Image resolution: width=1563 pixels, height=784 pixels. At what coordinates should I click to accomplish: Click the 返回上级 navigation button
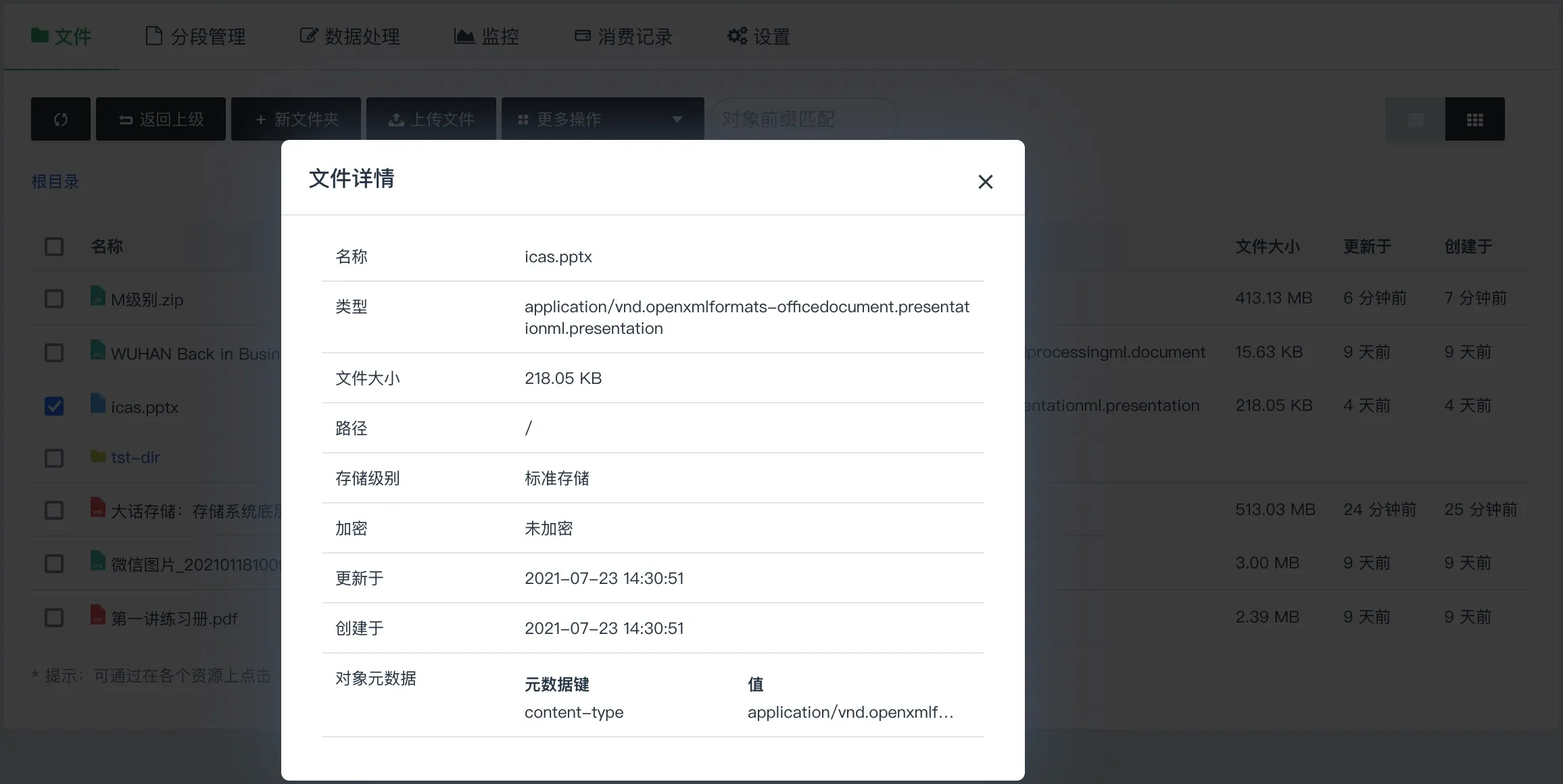[x=161, y=119]
